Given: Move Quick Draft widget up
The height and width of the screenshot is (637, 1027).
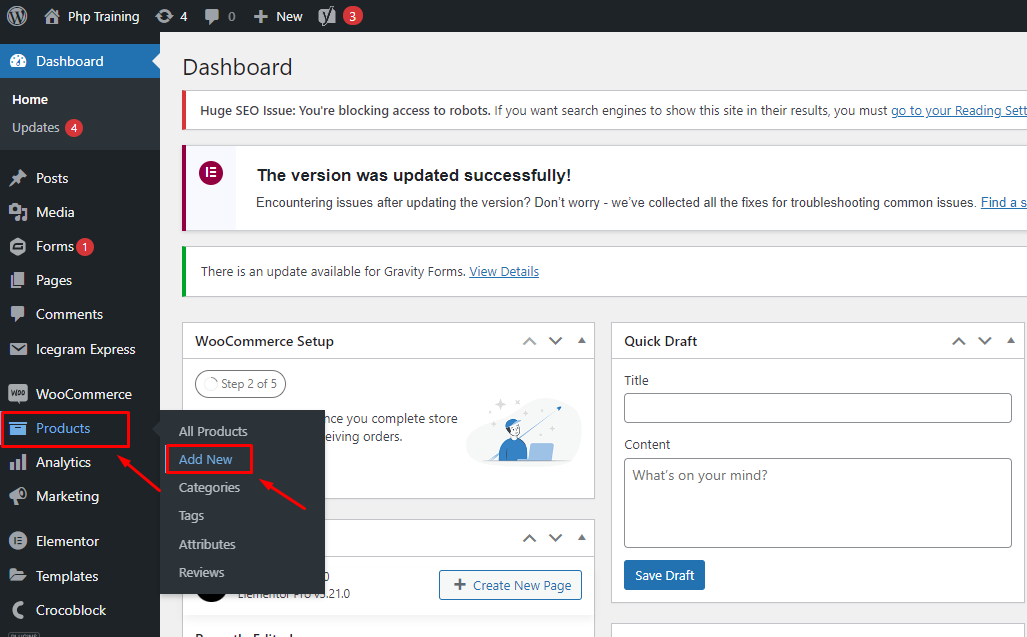Looking at the screenshot, I should (958, 341).
